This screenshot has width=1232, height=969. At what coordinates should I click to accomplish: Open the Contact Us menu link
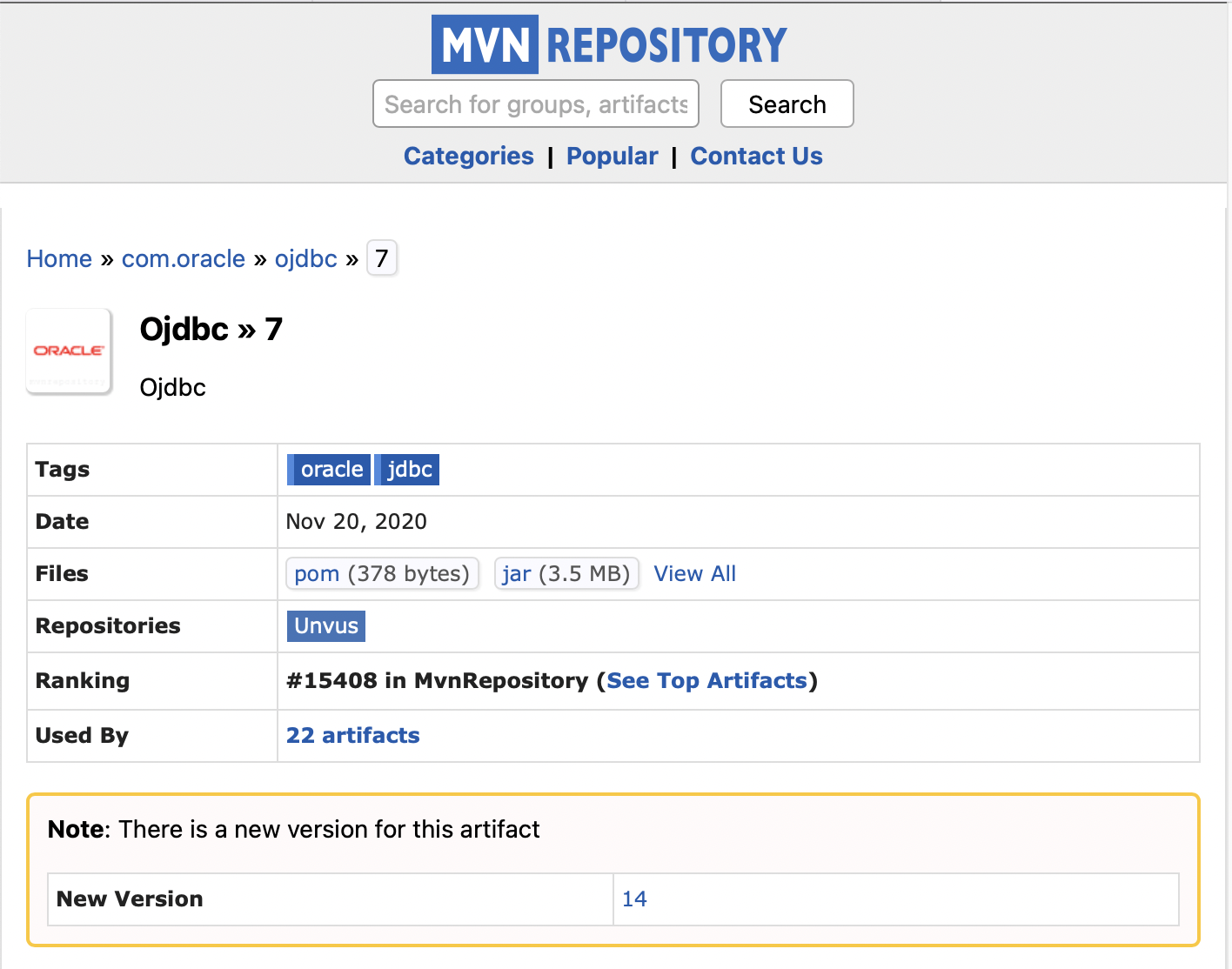[756, 156]
